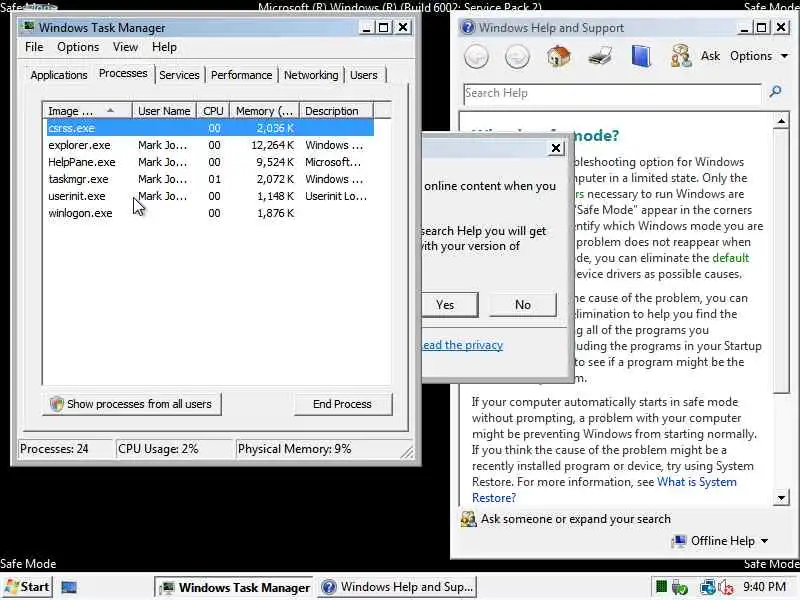Click the Back arrow in Help and Support
This screenshot has height=600, width=800.
coord(477,56)
